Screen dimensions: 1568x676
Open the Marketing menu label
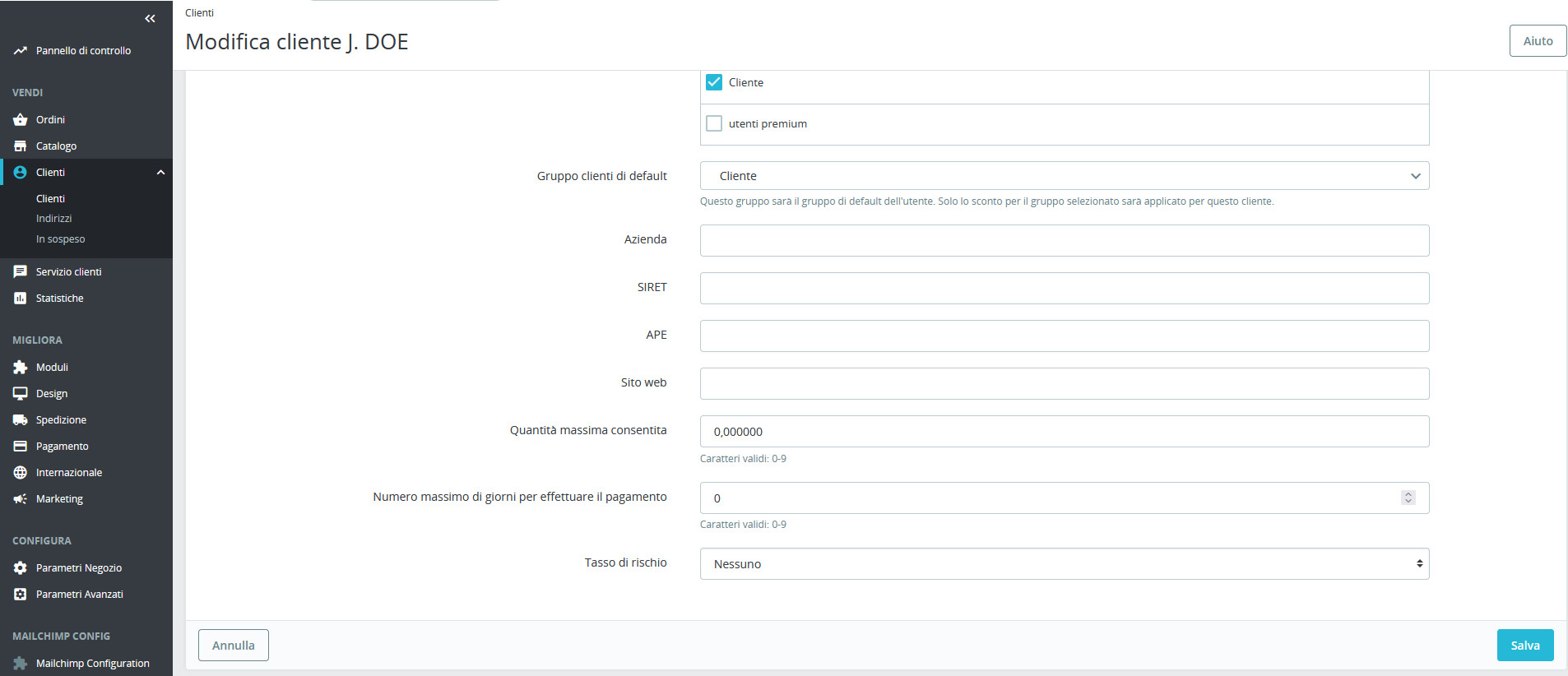tap(59, 499)
